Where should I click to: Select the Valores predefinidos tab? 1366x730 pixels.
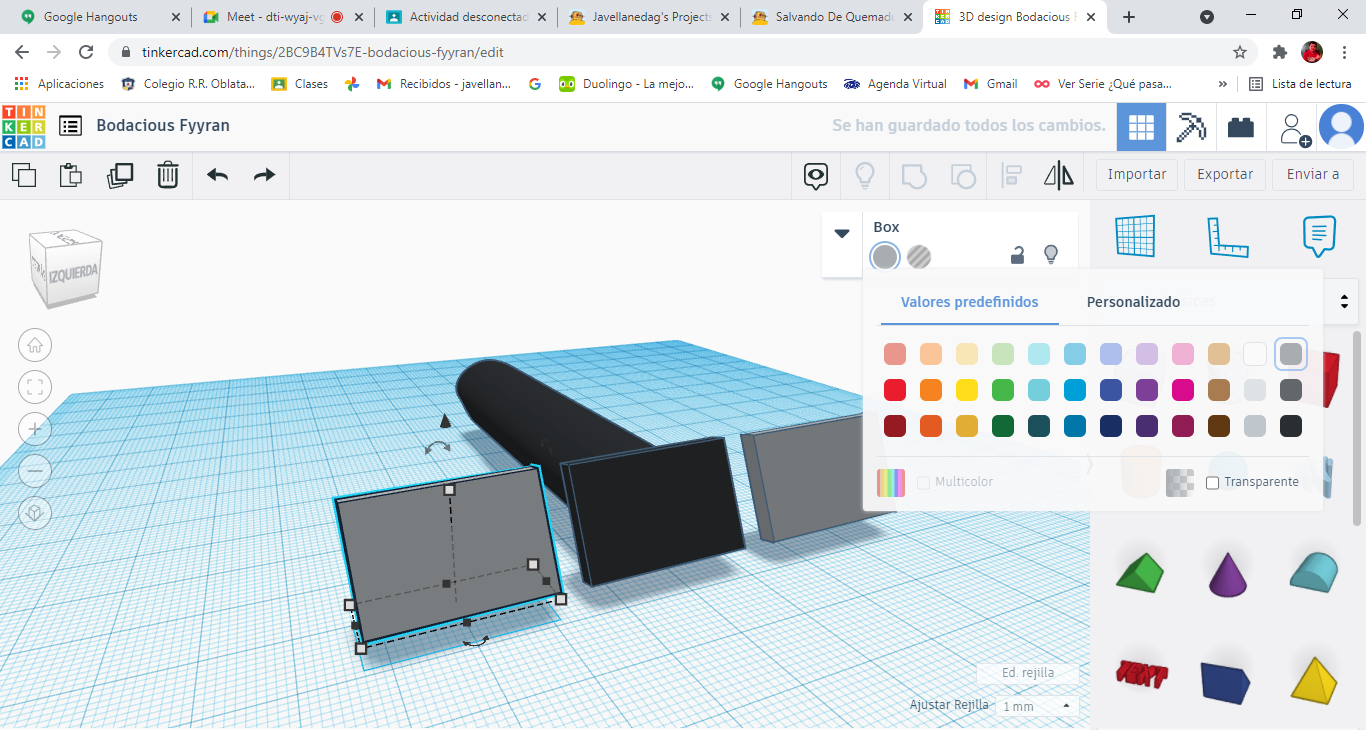[969, 302]
